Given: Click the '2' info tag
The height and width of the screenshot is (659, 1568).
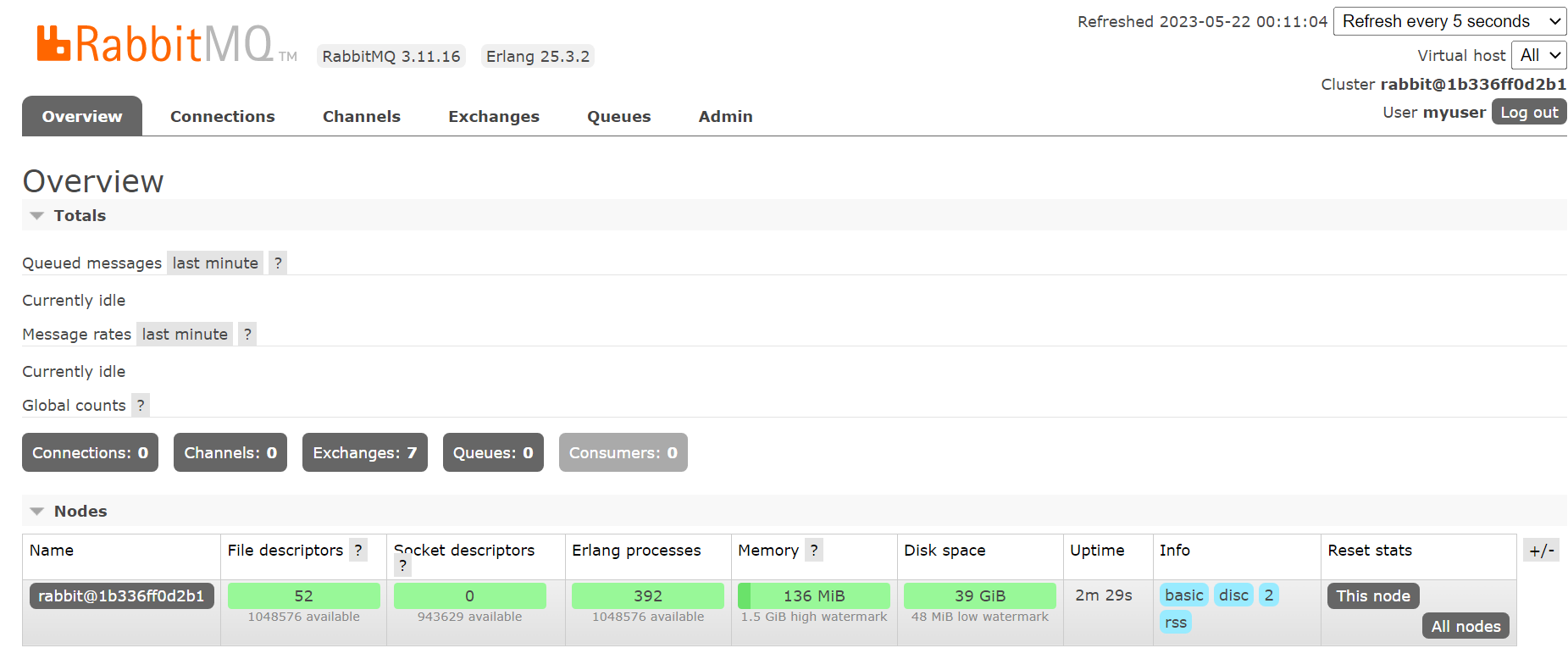Looking at the screenshot, I should coord(1269,595).
